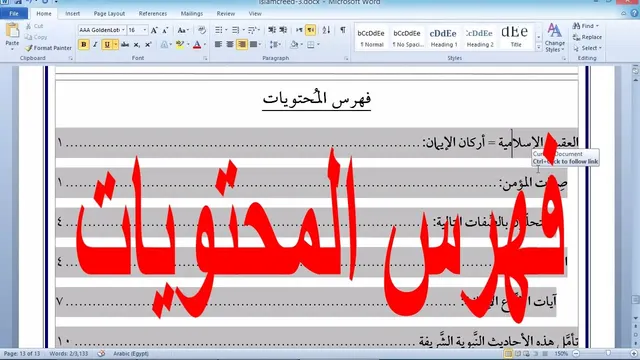Open the font size dropdown
The width and height of the screenshot is (640, 360).
tap(144, 30)
